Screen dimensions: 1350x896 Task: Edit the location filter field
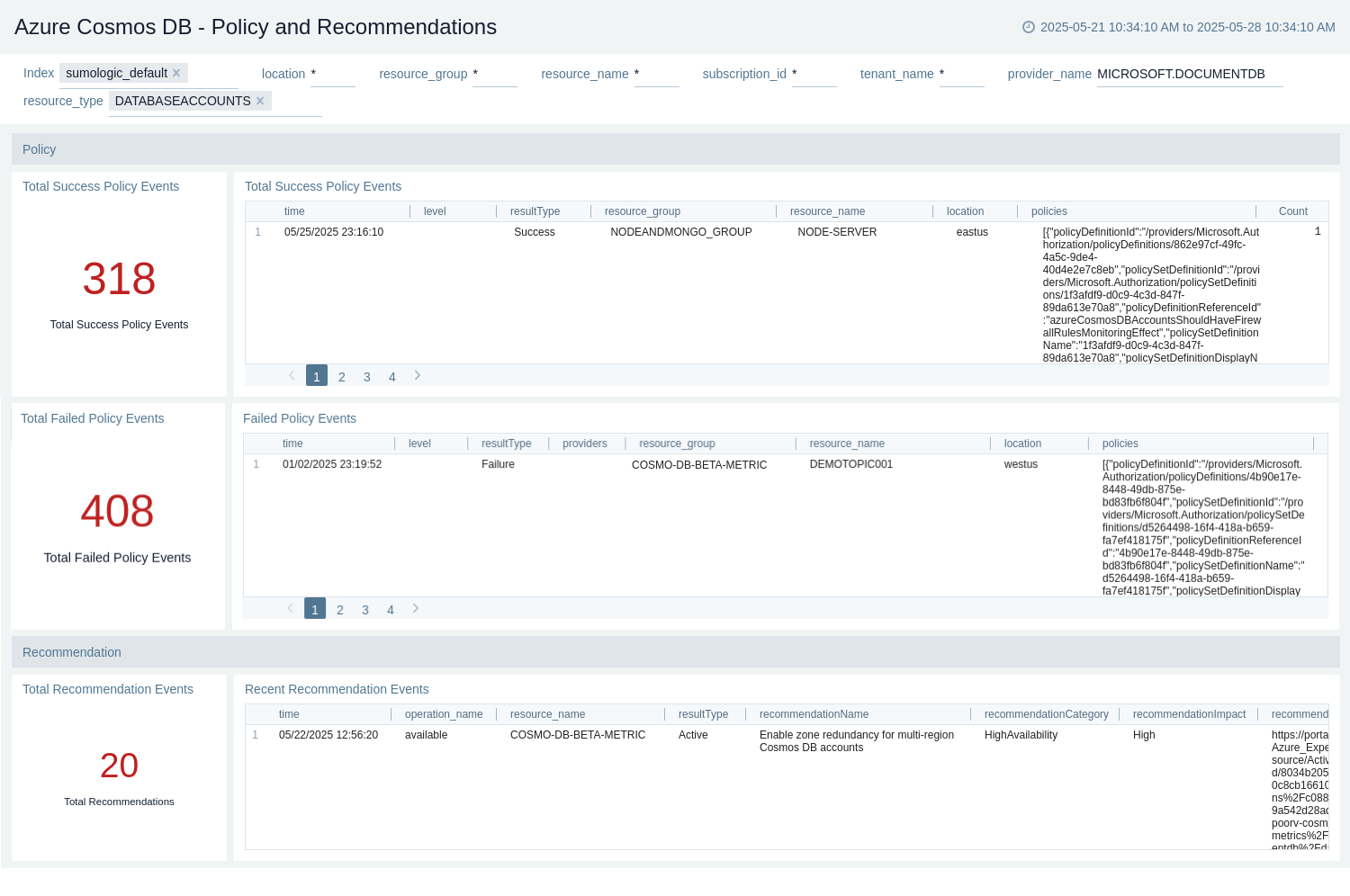click(x=333, y=74)
